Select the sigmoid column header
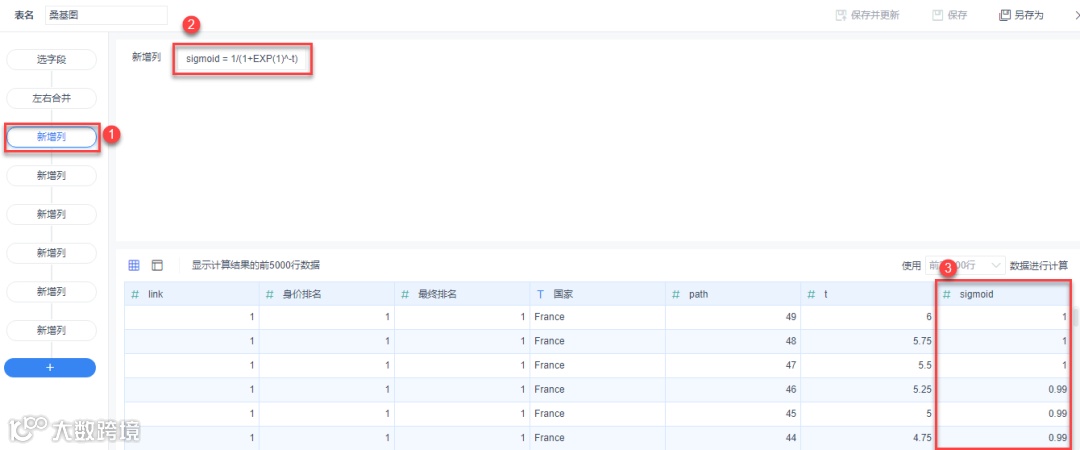 [1004, 294]
